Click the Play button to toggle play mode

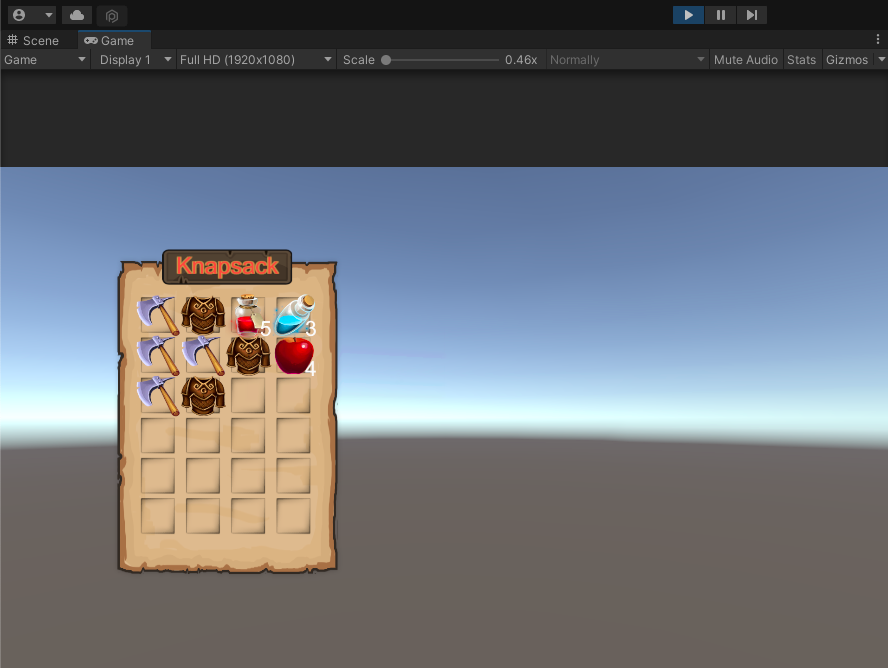pos(688,15)
